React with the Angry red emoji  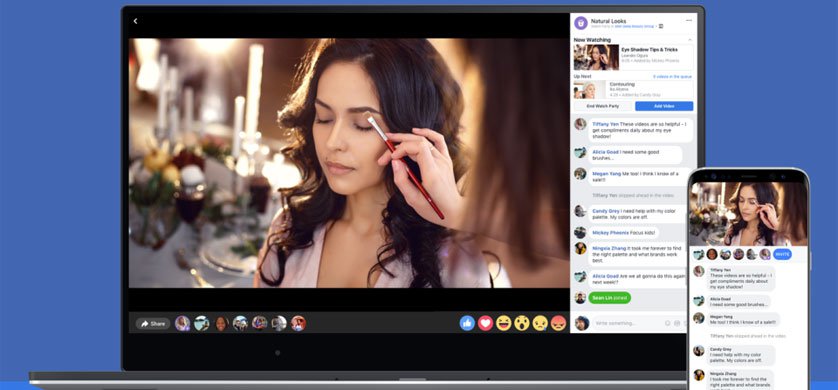click(558, 323)
